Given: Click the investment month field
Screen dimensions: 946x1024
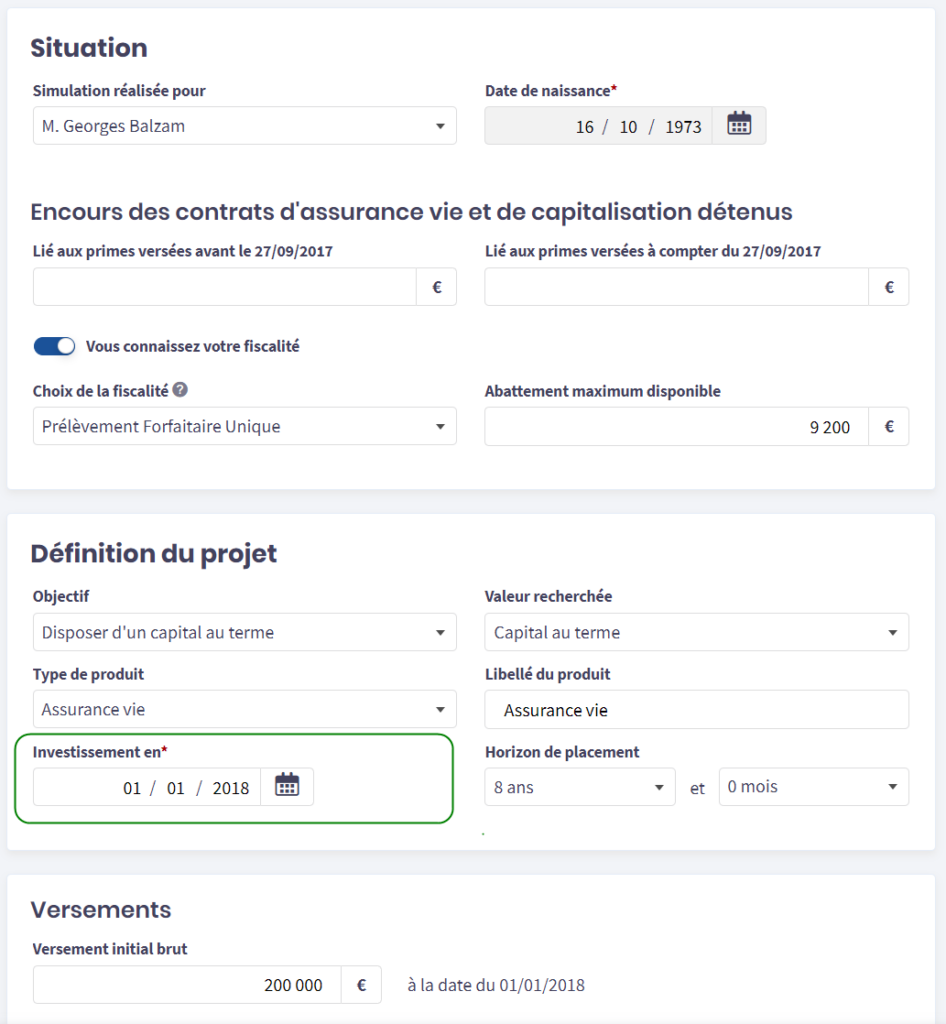Looking at the screenshot, I should (176, 788).
